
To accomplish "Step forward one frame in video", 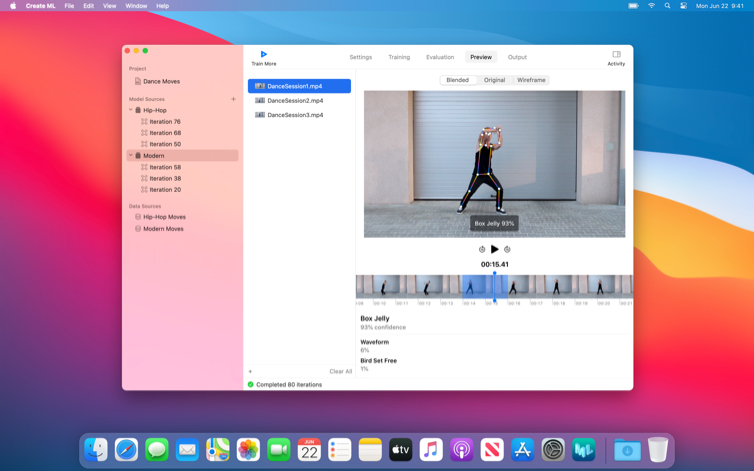I will coord(507,249).
